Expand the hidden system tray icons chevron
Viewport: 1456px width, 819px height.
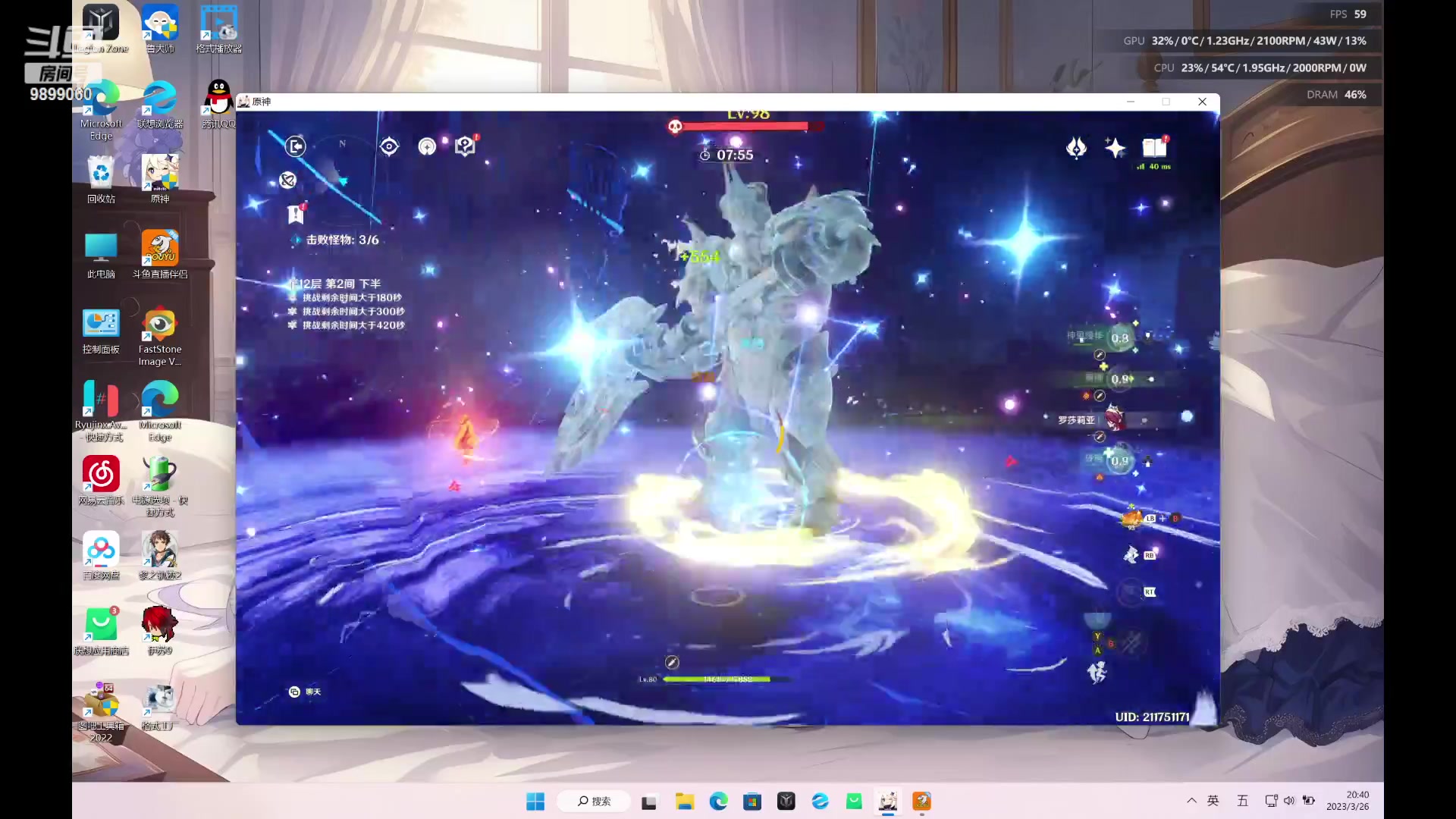pos(1191,801)
